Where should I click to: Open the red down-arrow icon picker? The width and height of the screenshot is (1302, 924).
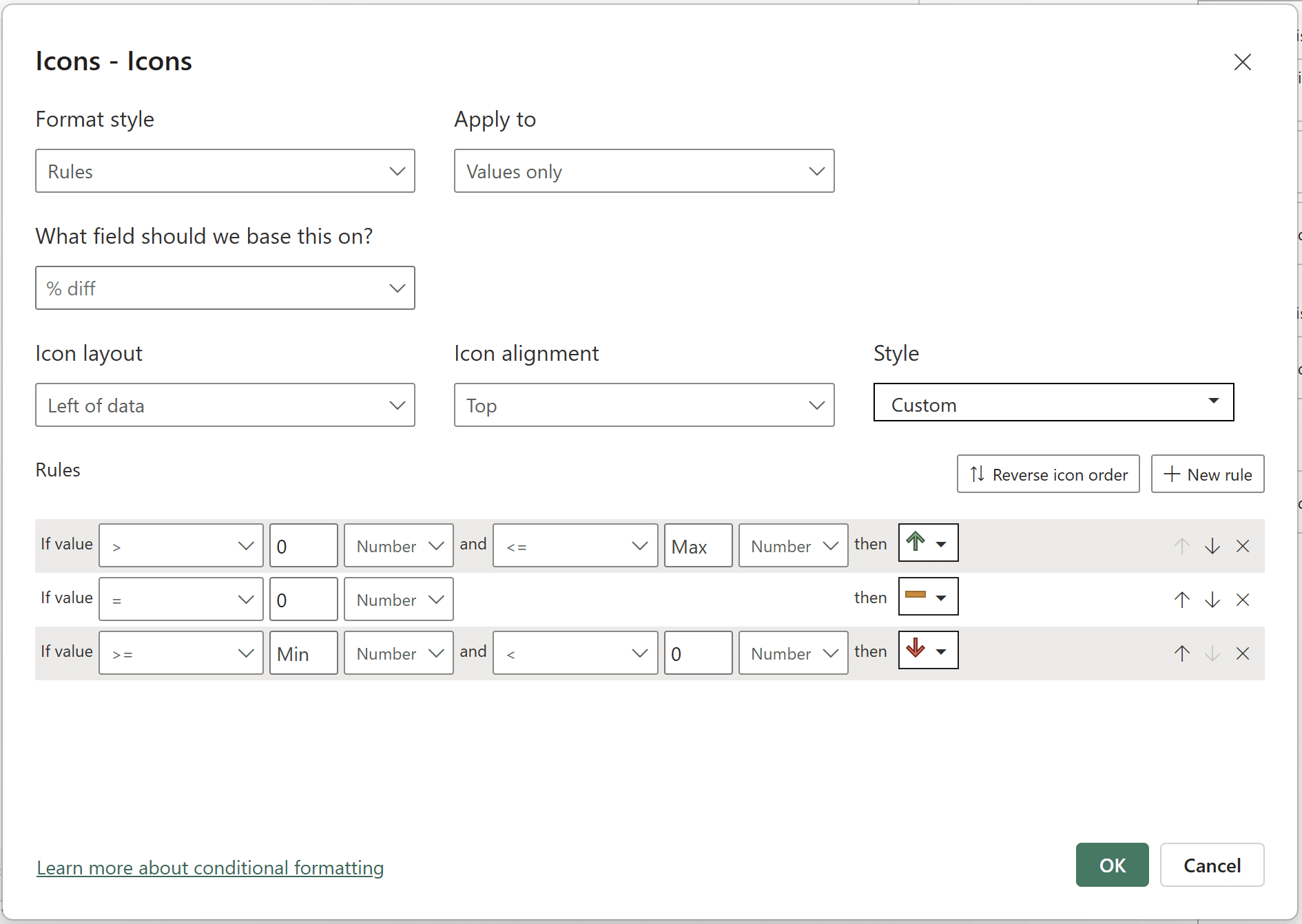click(928, 651)
